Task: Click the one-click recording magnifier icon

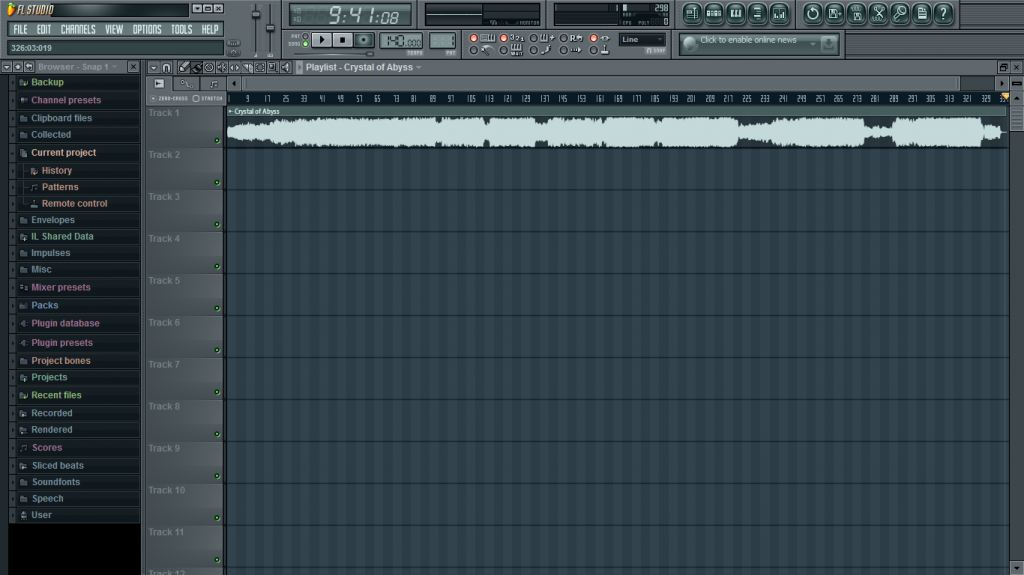Action: (x=900, y=13)
